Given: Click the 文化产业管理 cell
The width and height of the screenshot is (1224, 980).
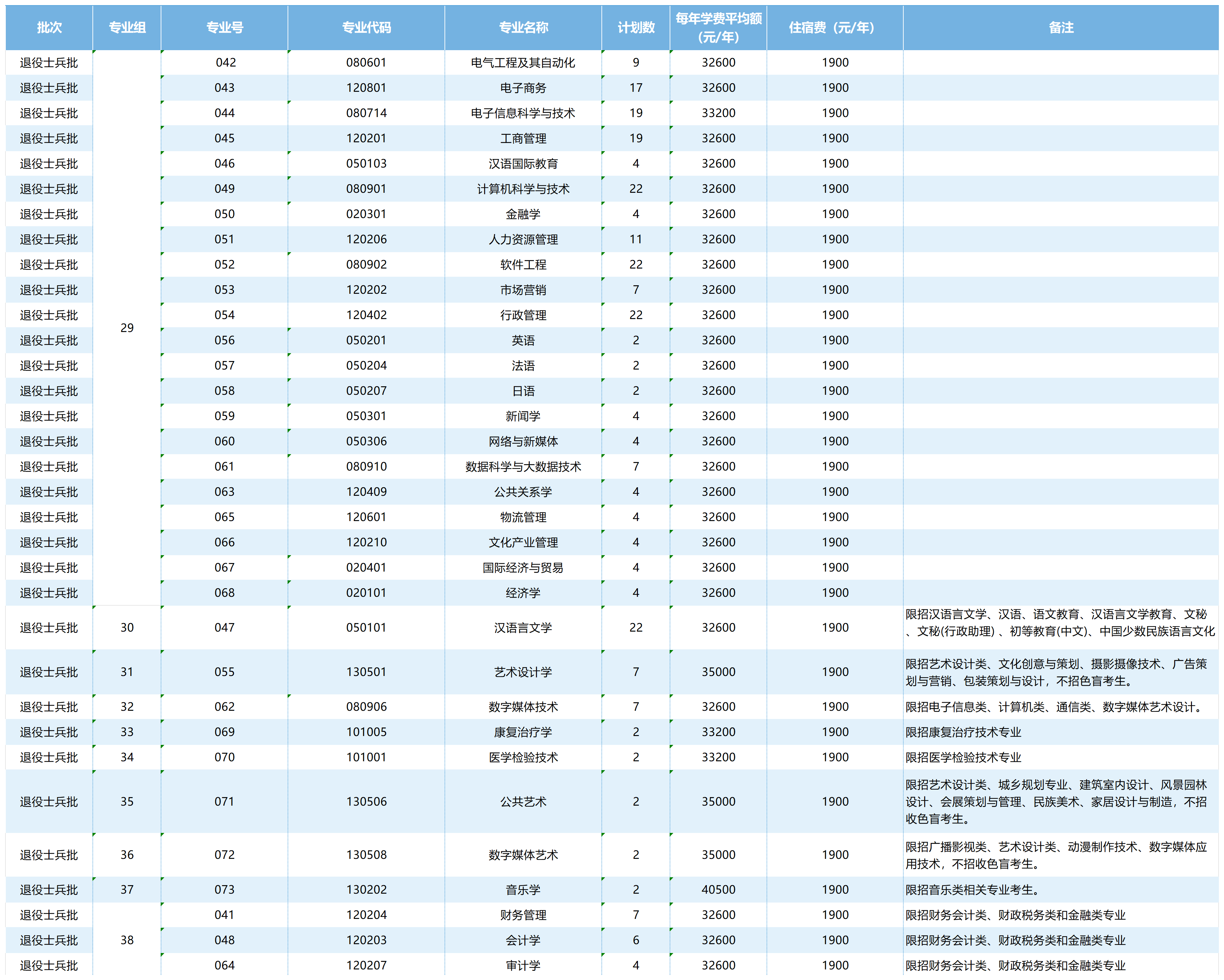Looking at the screenshot, I should click(523, 542).
